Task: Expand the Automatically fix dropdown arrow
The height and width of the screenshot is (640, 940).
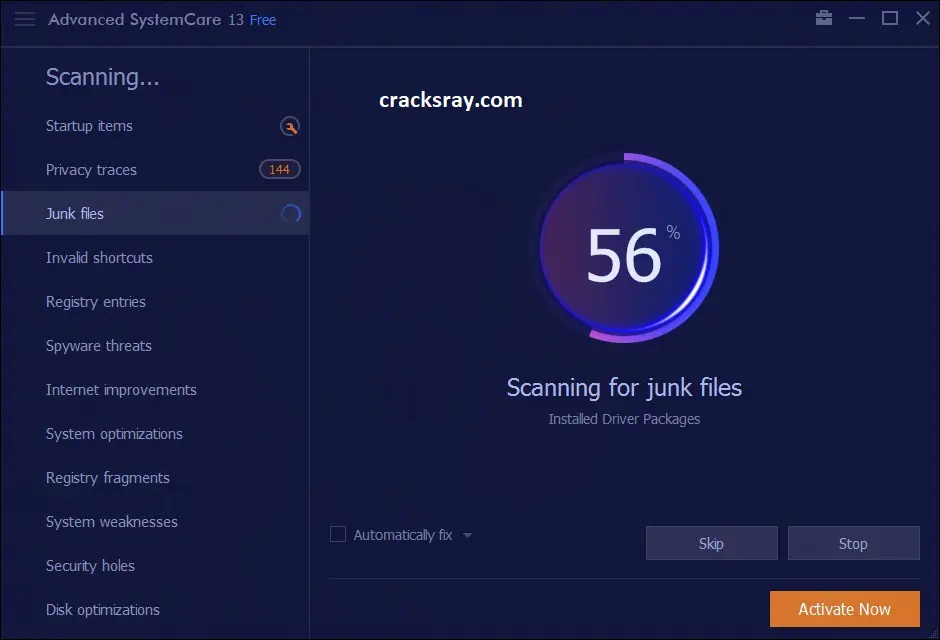Action: click(467, 535)
